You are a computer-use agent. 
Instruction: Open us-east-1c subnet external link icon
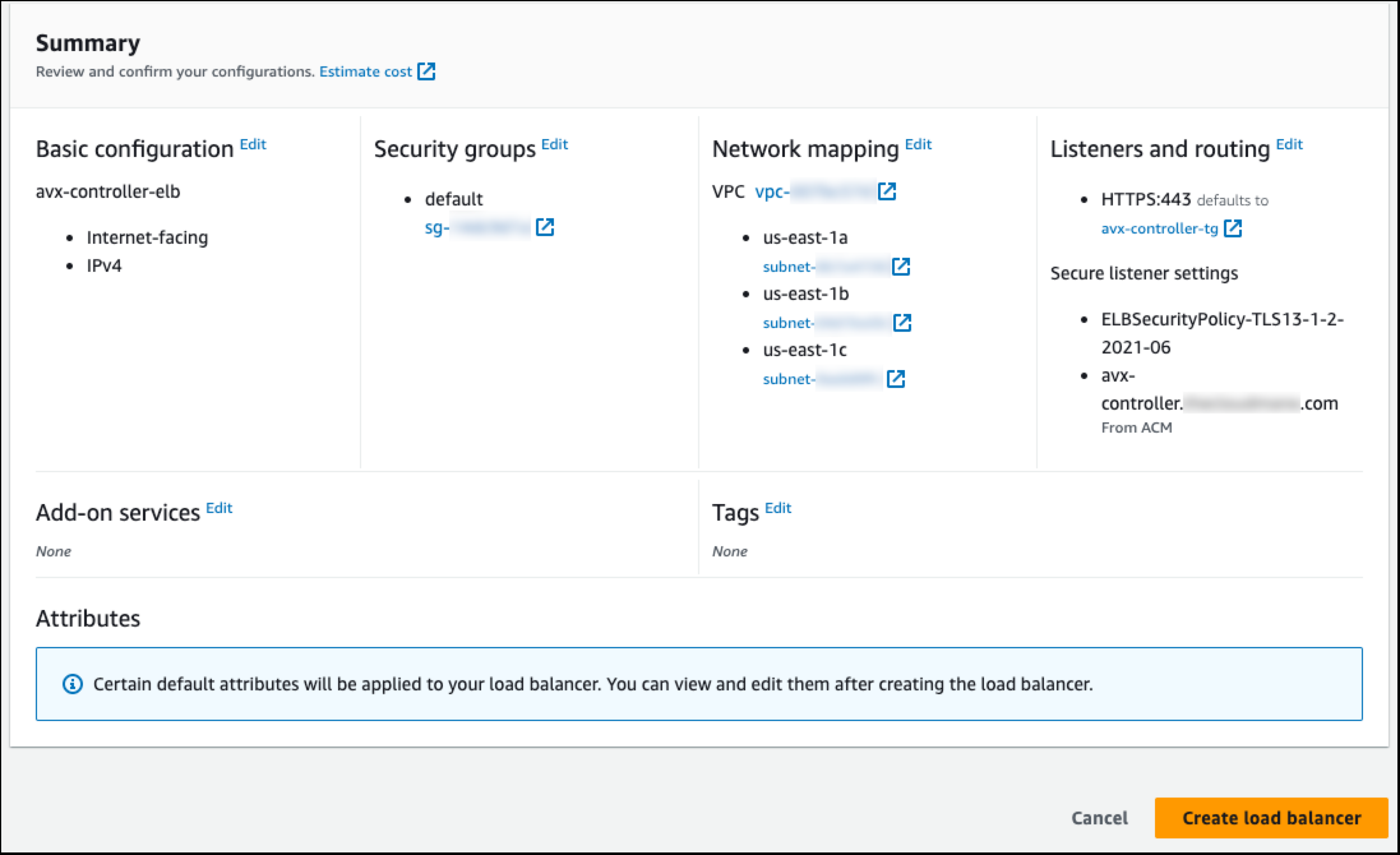[x=896, y=379]
